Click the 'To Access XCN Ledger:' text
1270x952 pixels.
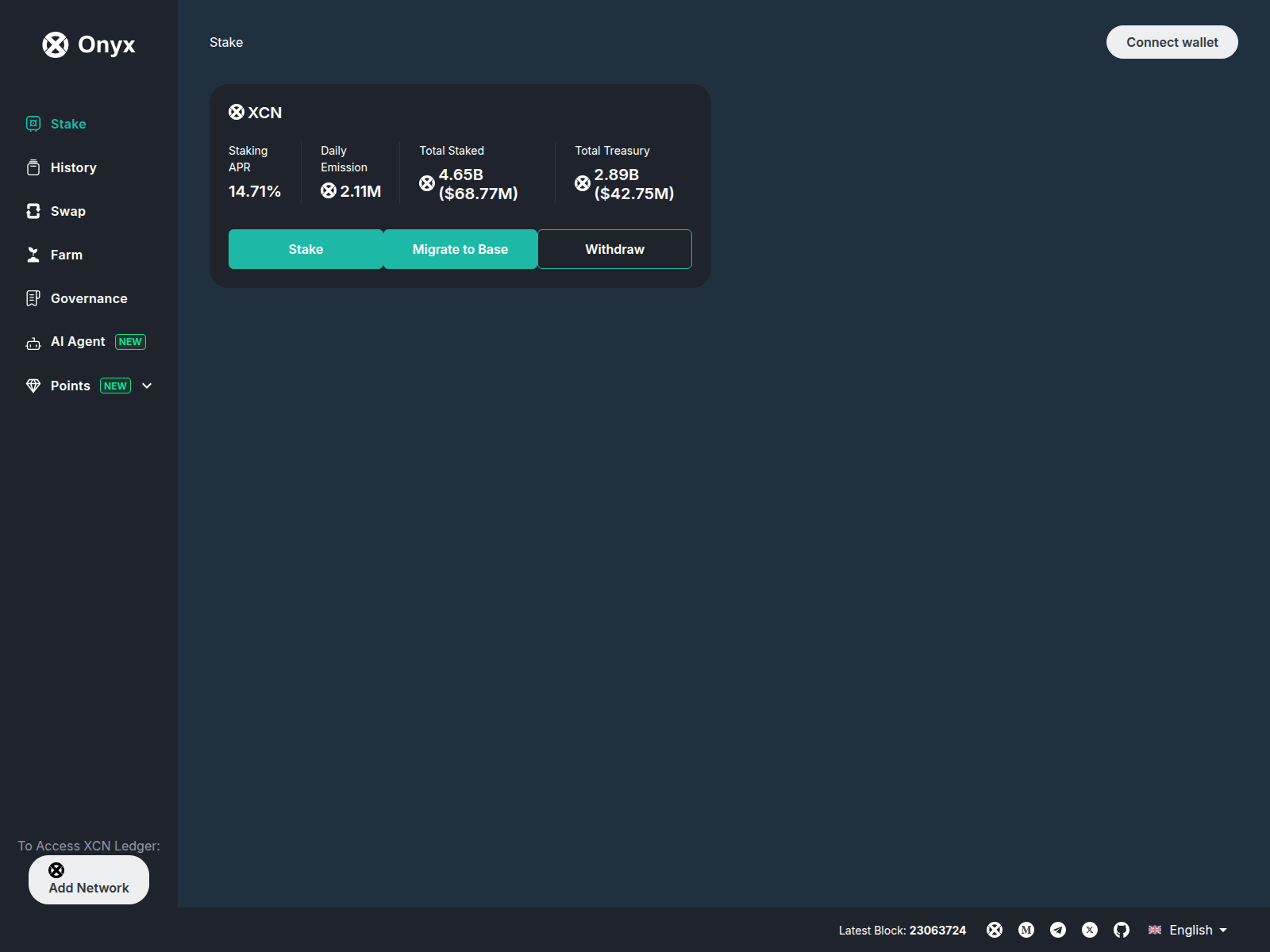click(x=89, y=846)
